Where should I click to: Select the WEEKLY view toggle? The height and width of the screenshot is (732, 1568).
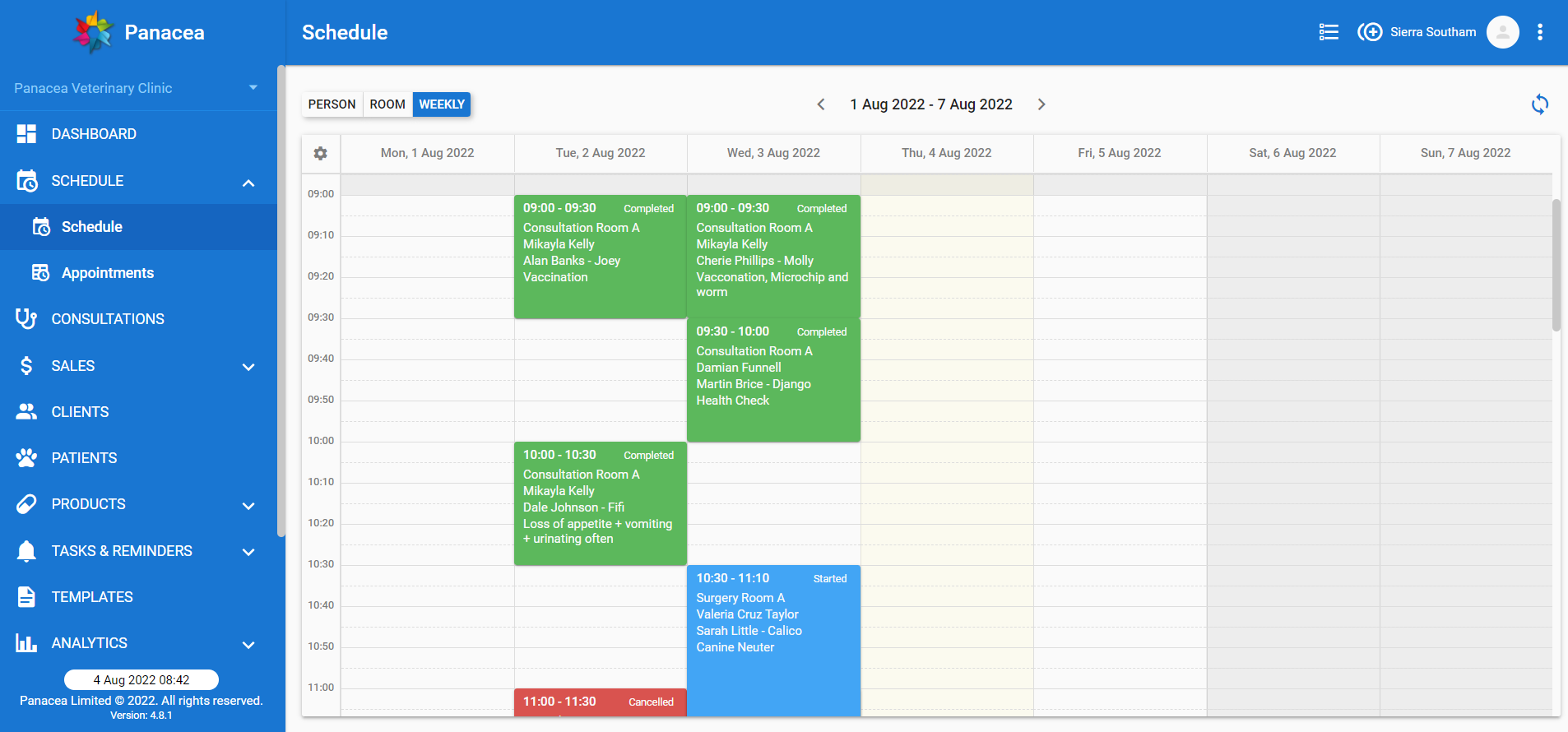coord(442,104)
